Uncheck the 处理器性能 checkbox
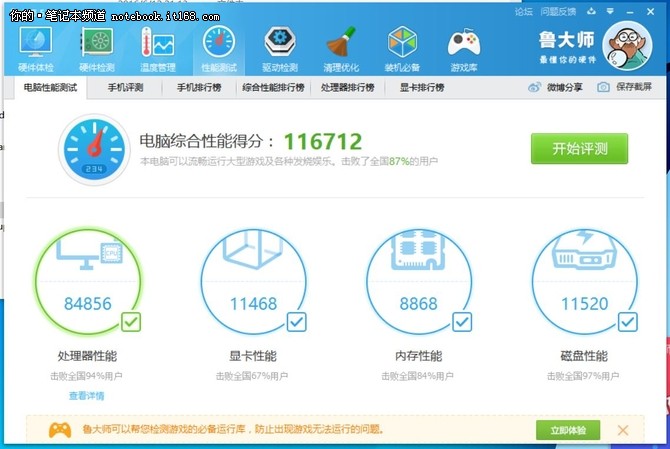670x449 pixels. (131, 322)
